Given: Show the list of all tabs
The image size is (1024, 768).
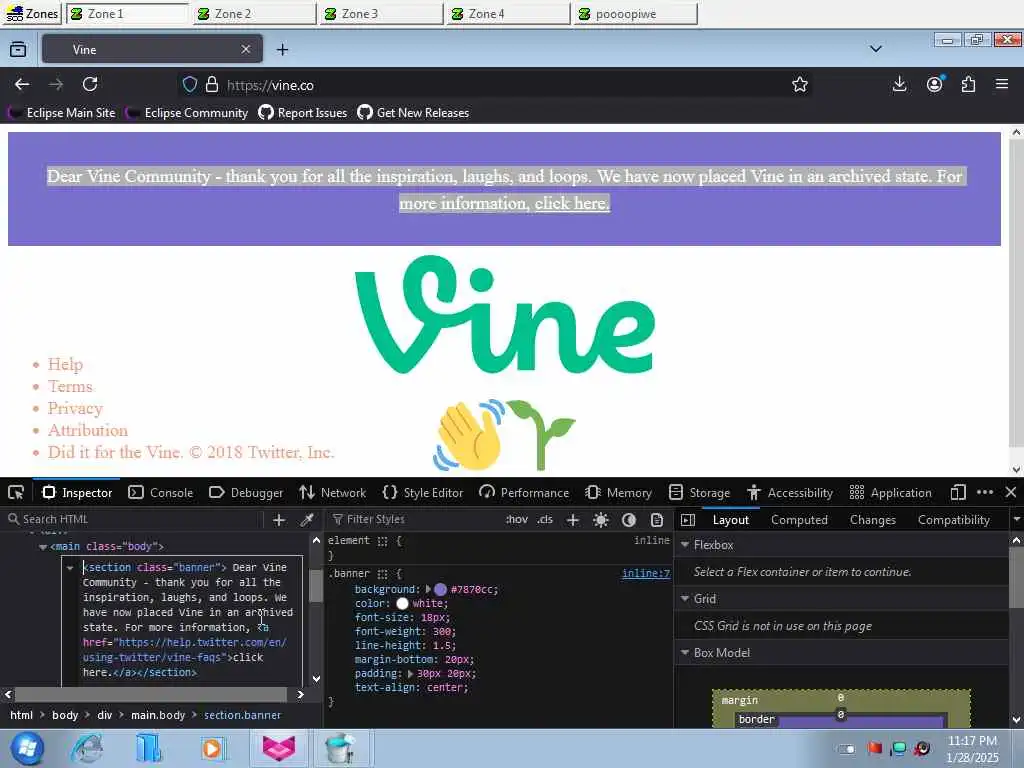Looking at the screenshot, I should (x=876, y=49).
